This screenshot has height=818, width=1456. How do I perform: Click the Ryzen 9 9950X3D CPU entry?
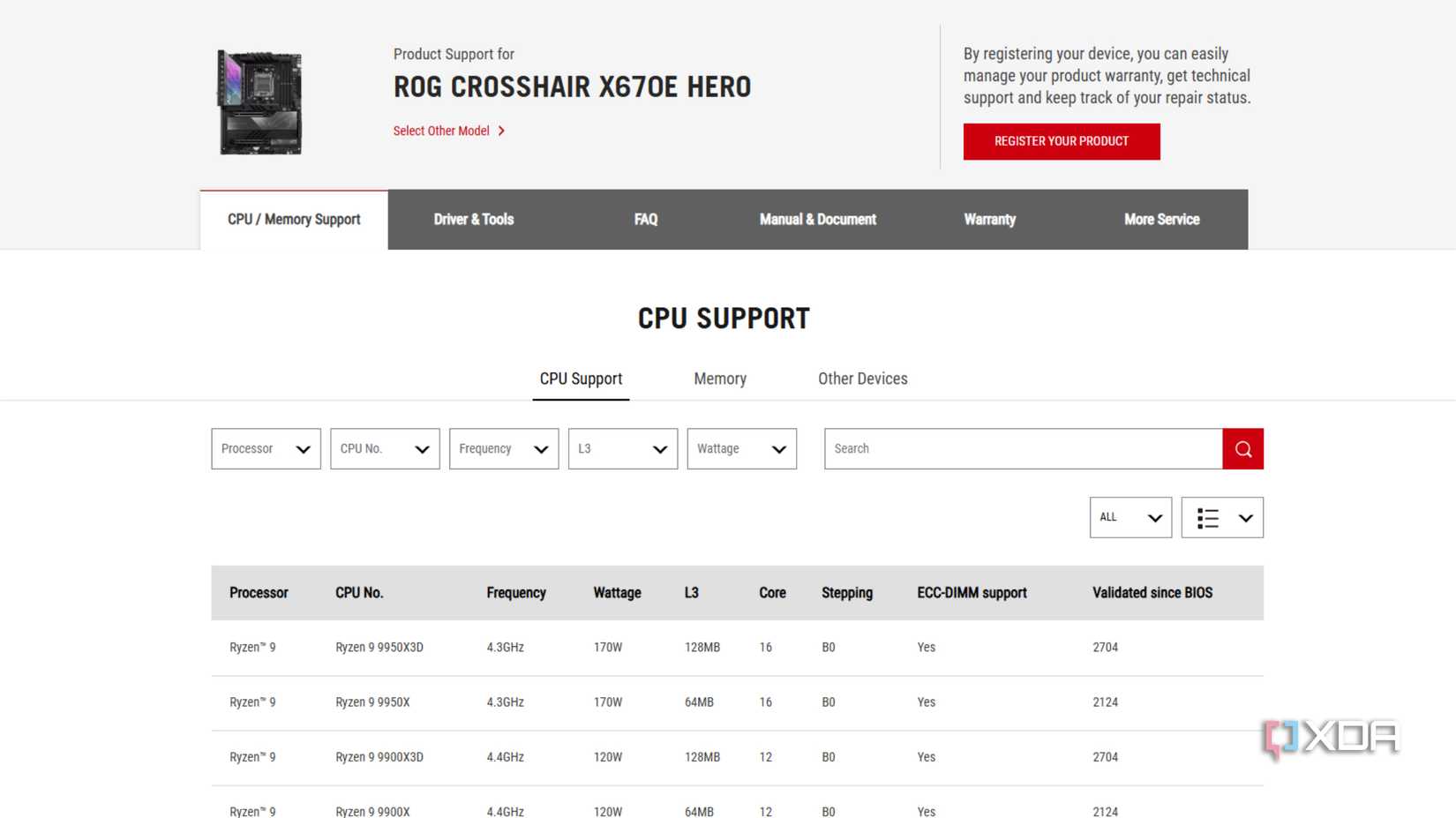click(379, 648)
